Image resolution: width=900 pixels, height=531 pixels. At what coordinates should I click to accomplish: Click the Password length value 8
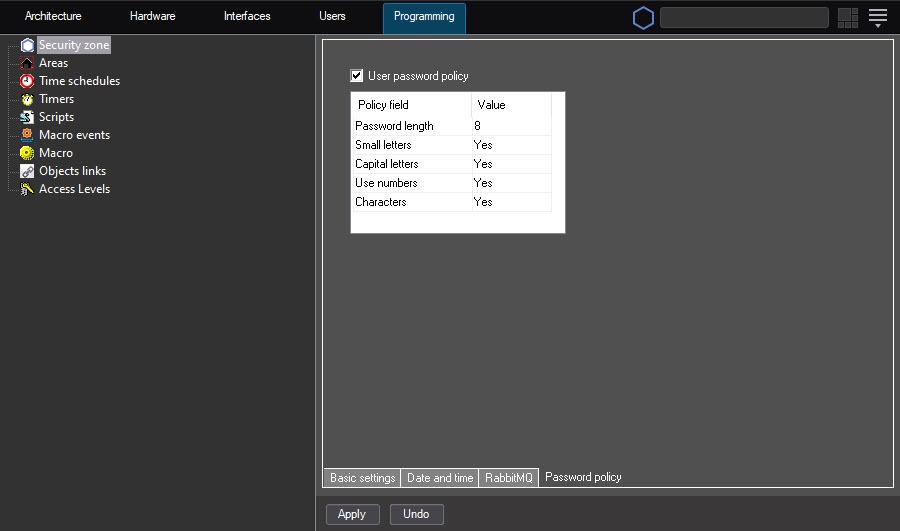[x=511, y=126]
